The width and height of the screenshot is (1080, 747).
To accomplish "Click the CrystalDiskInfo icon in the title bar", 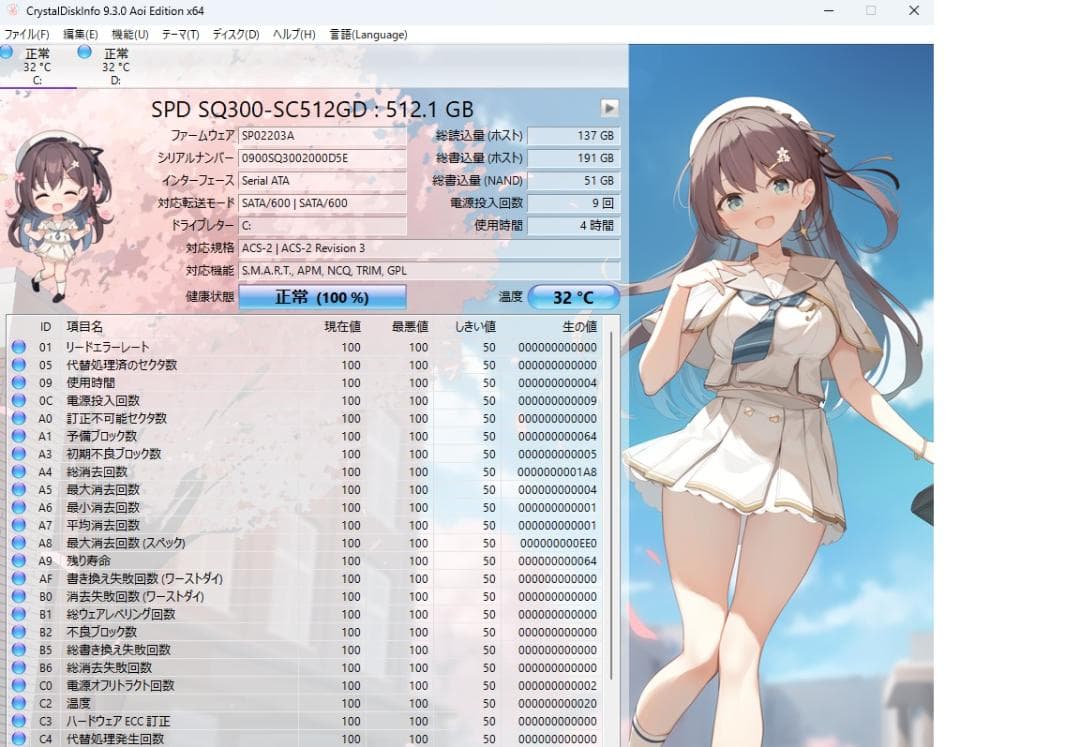I will [11, 11].
